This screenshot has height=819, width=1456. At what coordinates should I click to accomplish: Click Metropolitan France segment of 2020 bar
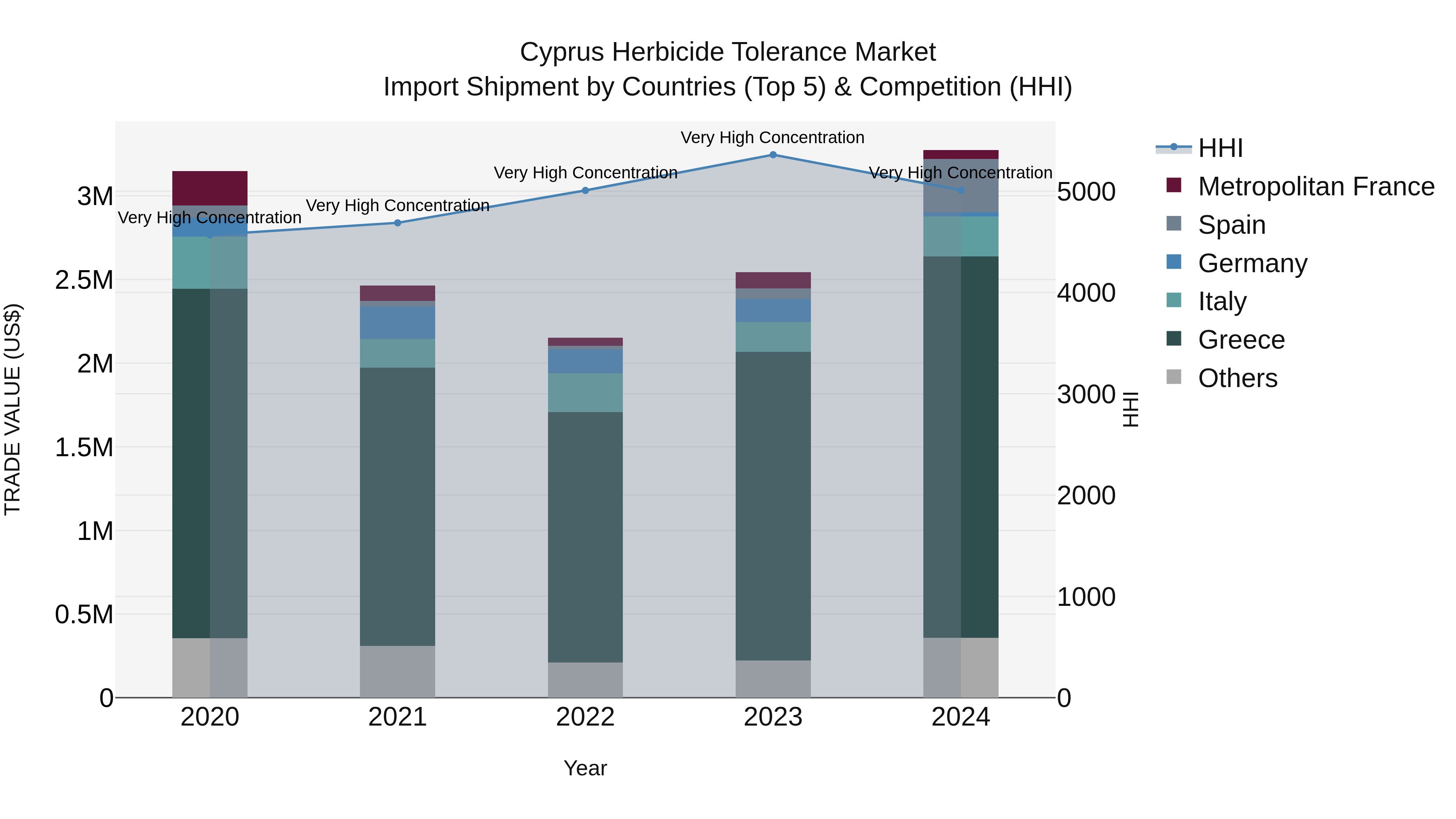pyautogui.click(x=210, y=188)
